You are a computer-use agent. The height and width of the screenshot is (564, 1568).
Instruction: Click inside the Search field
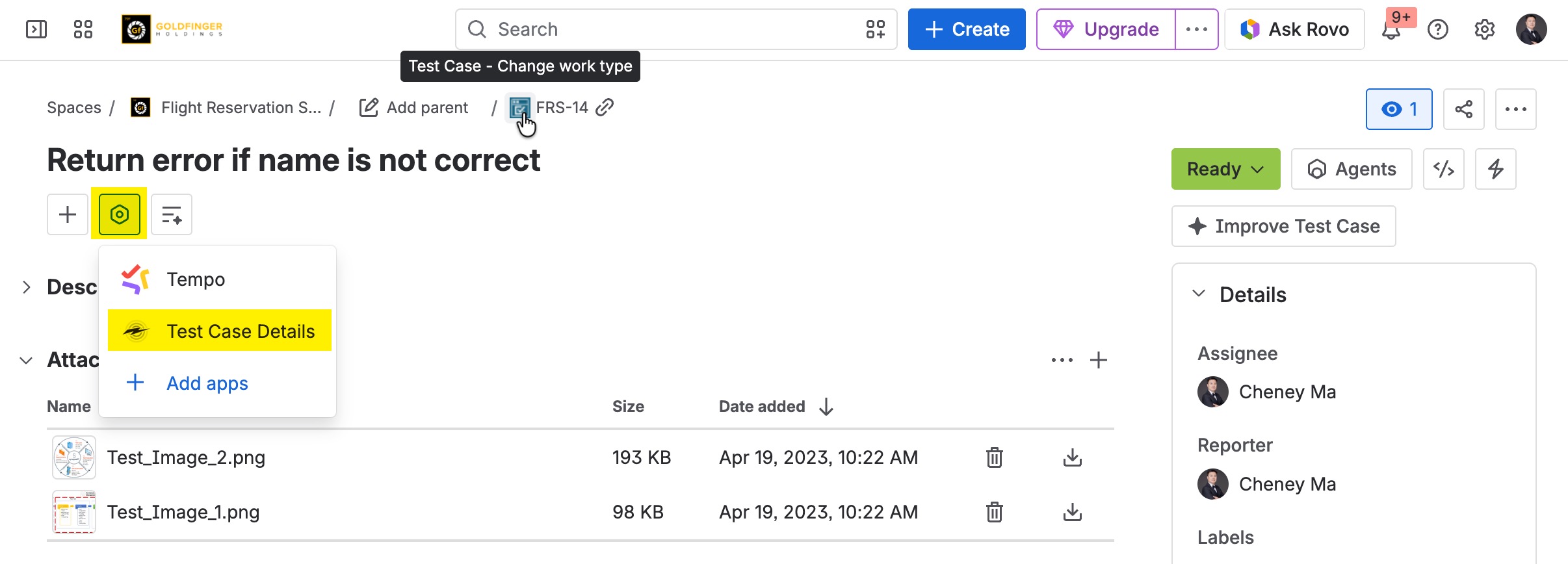[x=676, y=29]
